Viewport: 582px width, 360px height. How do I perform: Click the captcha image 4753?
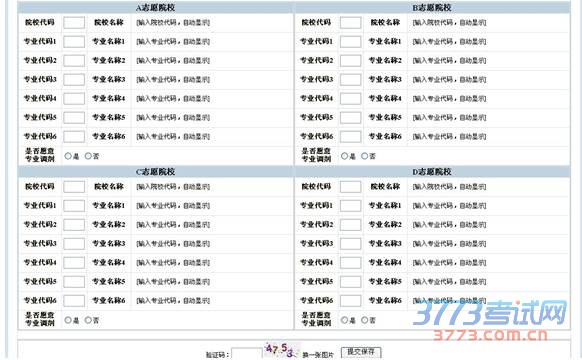pos(282,350)
